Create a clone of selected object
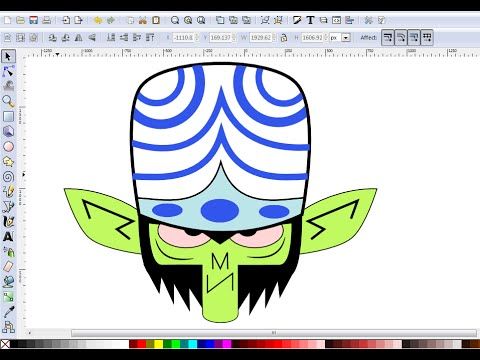 pos(233,21)
